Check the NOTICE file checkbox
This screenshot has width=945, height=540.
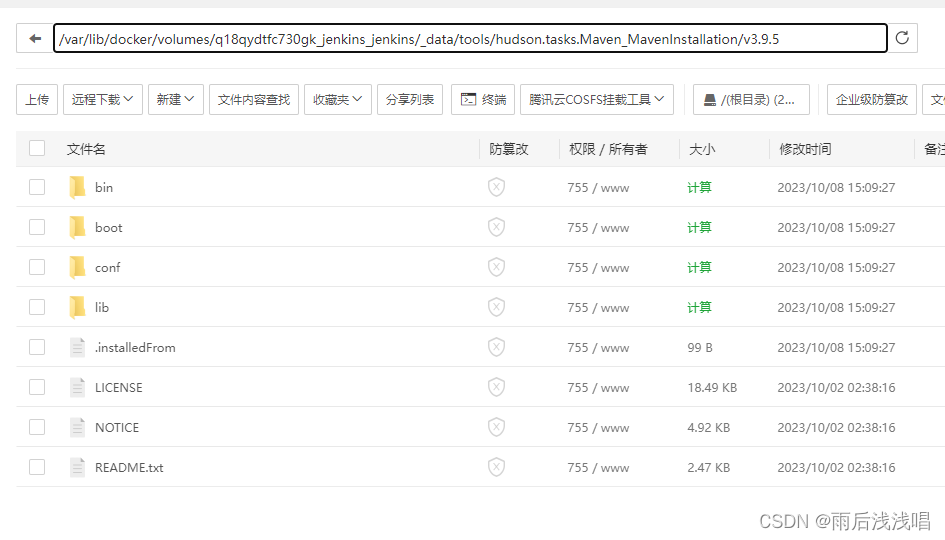point(37,427)
